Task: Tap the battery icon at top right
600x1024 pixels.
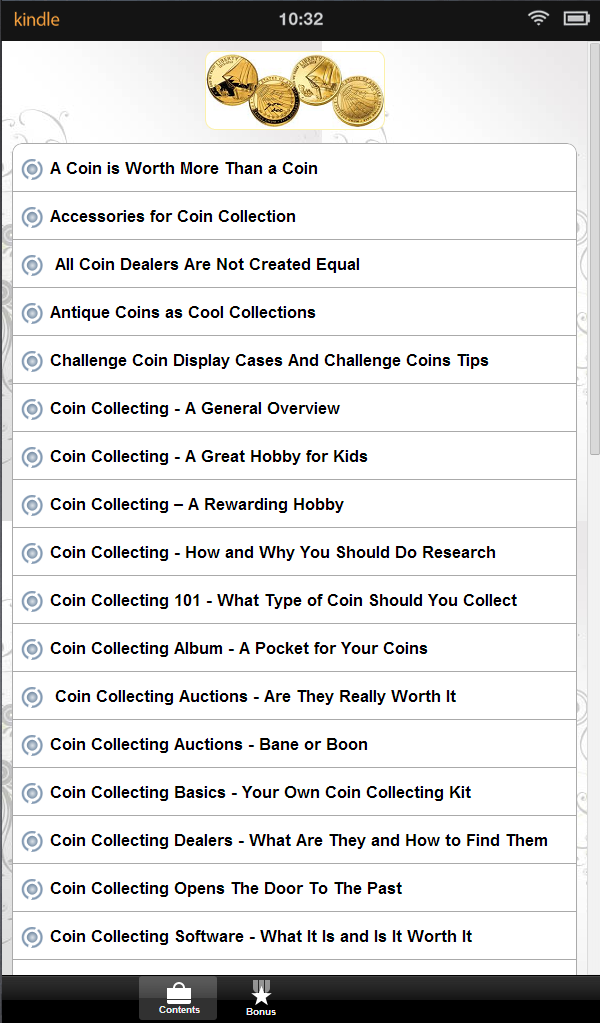Action: pos(575,17)
